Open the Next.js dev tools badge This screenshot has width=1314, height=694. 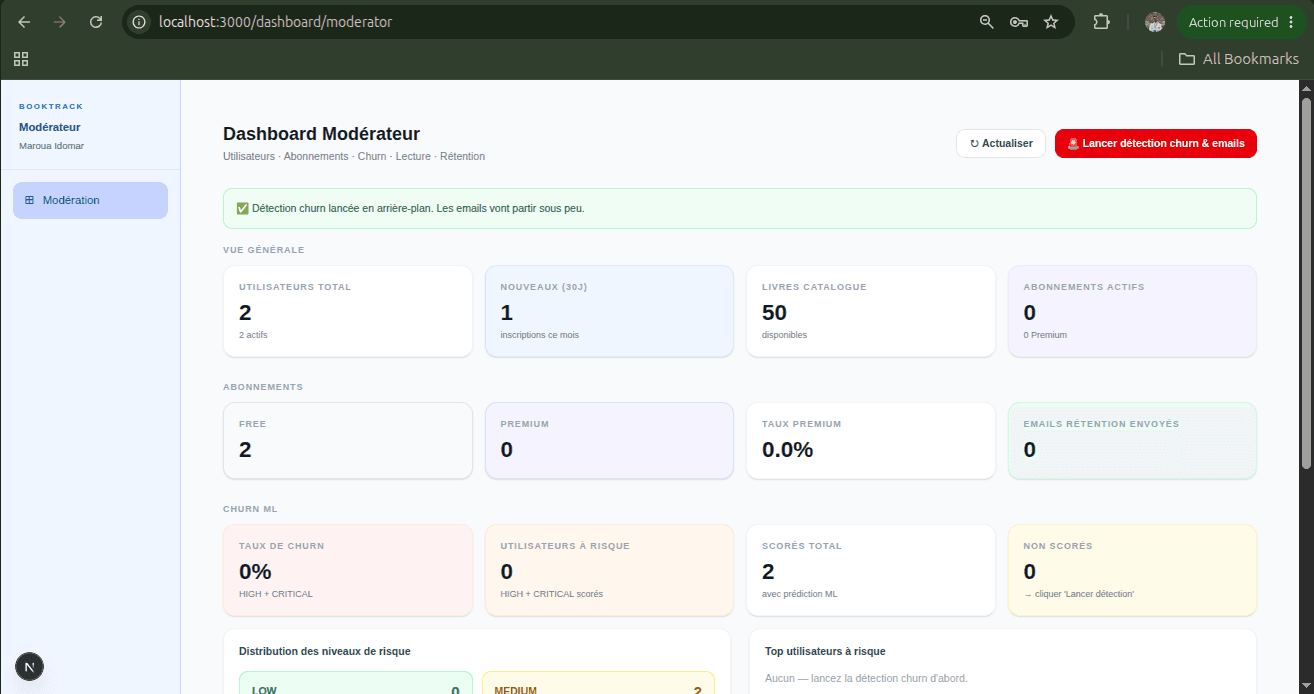click(30, 667)
